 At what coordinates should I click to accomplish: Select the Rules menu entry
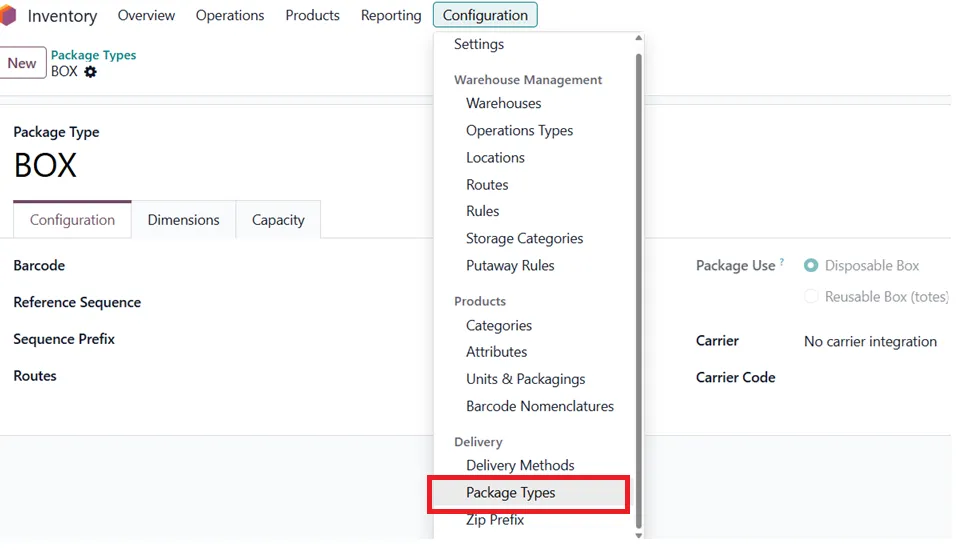483,211
